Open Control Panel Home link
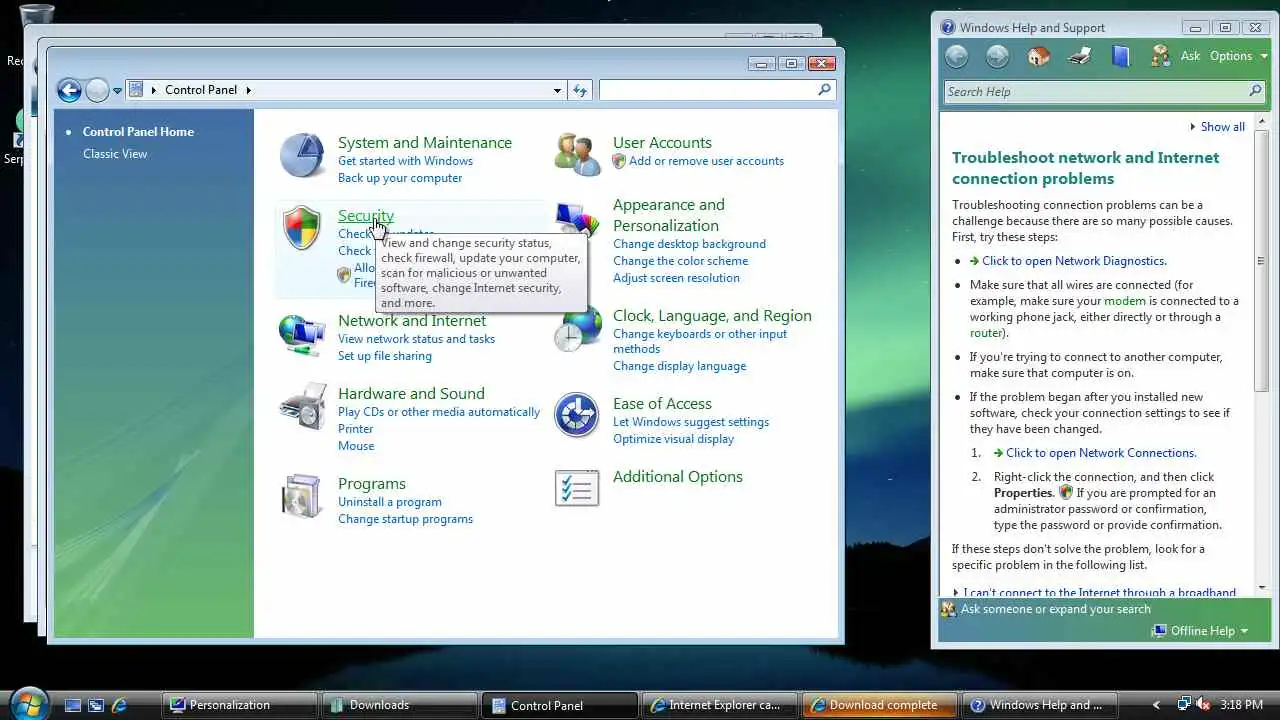This screenshot has height=720, width=1280. click(138, 132)
